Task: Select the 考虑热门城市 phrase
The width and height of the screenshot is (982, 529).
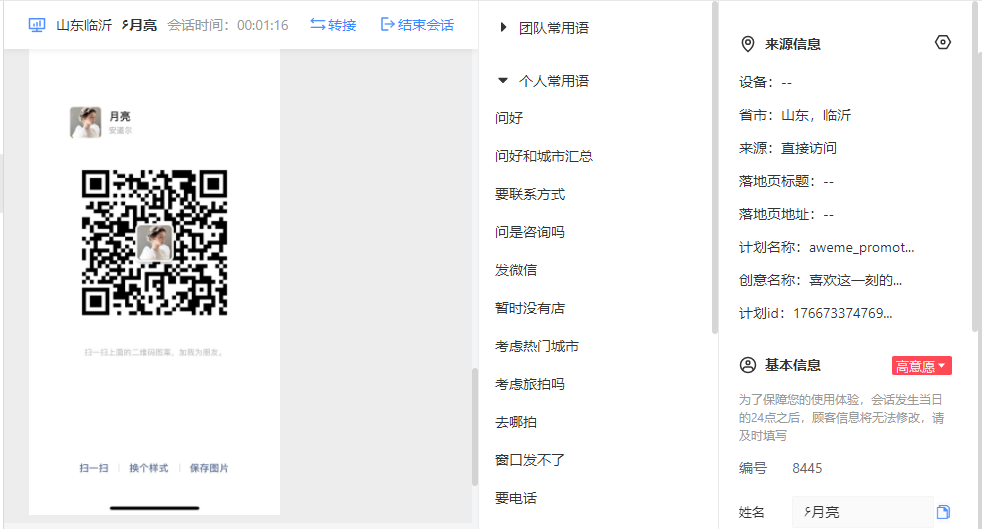Action: point(537,346)
